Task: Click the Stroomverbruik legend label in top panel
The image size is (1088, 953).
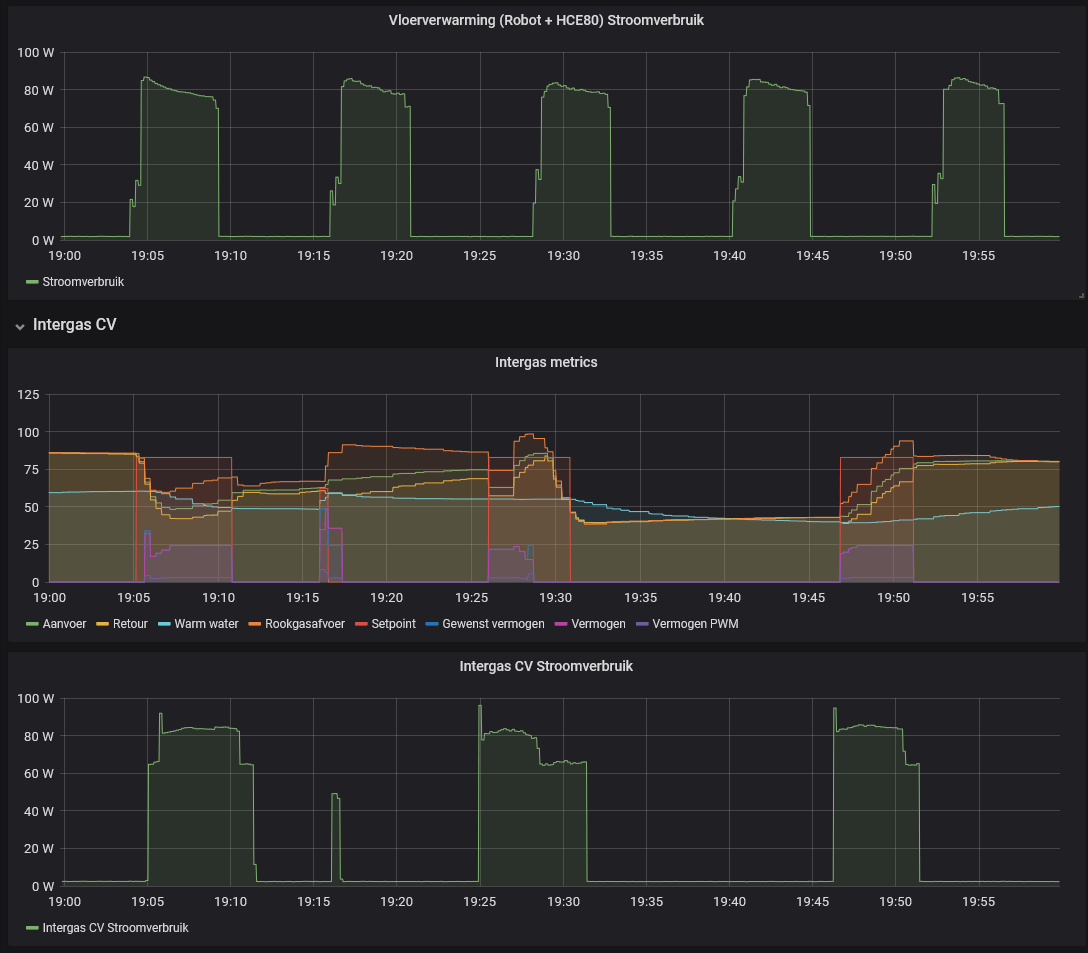Action: [x=83, y=282]
